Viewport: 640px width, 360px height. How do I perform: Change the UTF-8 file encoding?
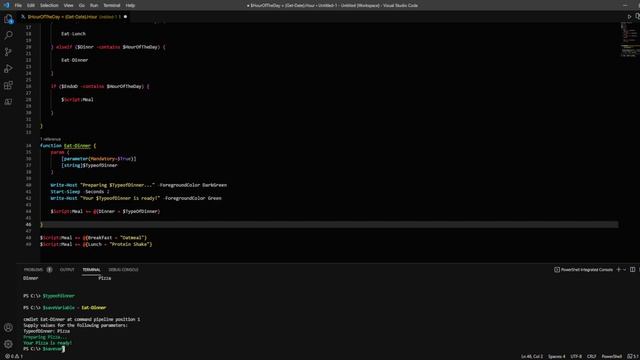click(x=576, y=356)
